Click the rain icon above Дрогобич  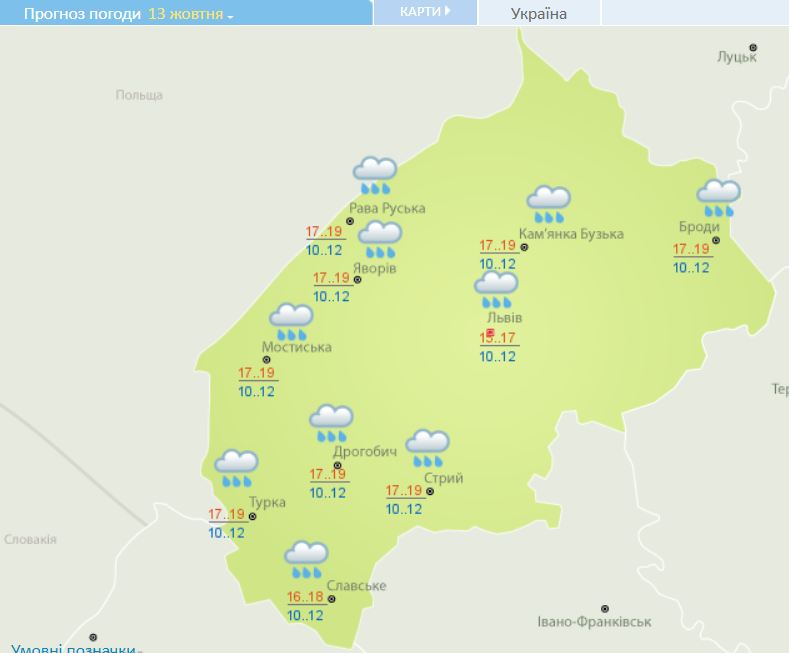331,423
